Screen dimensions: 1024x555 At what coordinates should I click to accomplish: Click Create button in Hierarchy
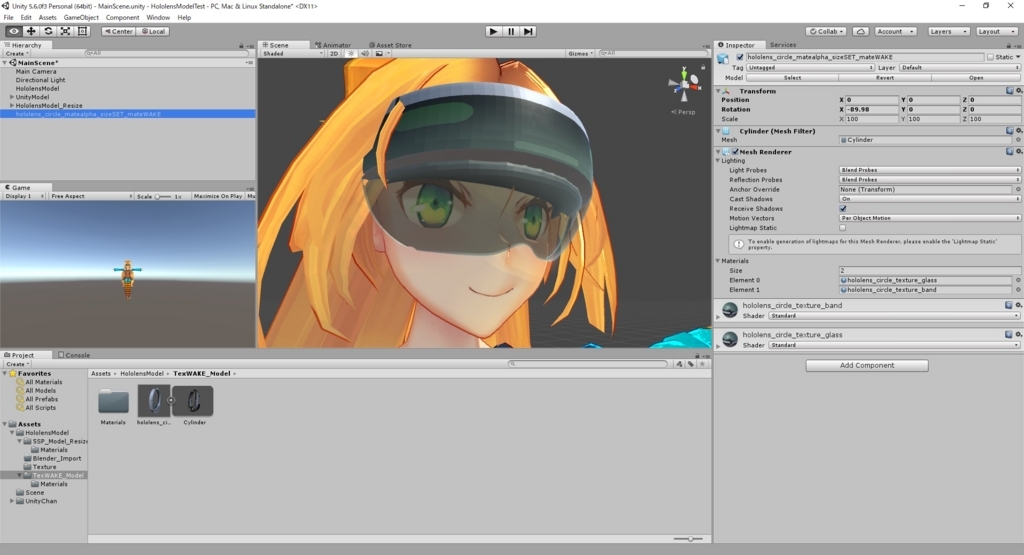[16, 54]
